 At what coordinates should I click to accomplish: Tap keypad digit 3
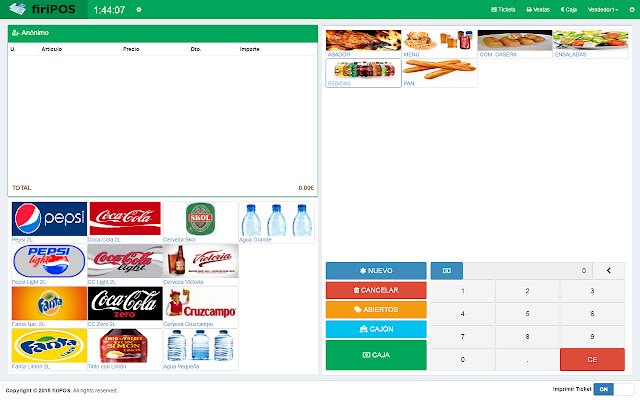click(x=592, y=291)
